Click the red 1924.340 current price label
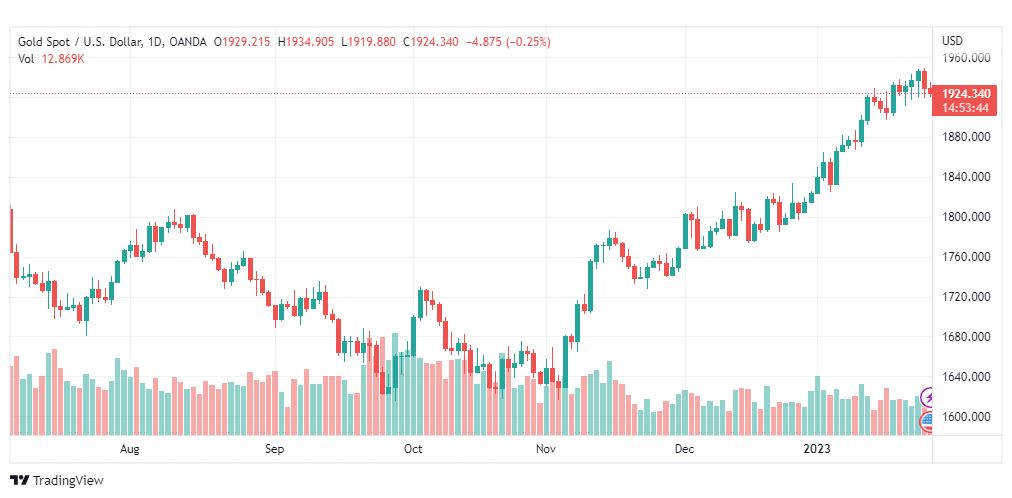 [965, 94]
